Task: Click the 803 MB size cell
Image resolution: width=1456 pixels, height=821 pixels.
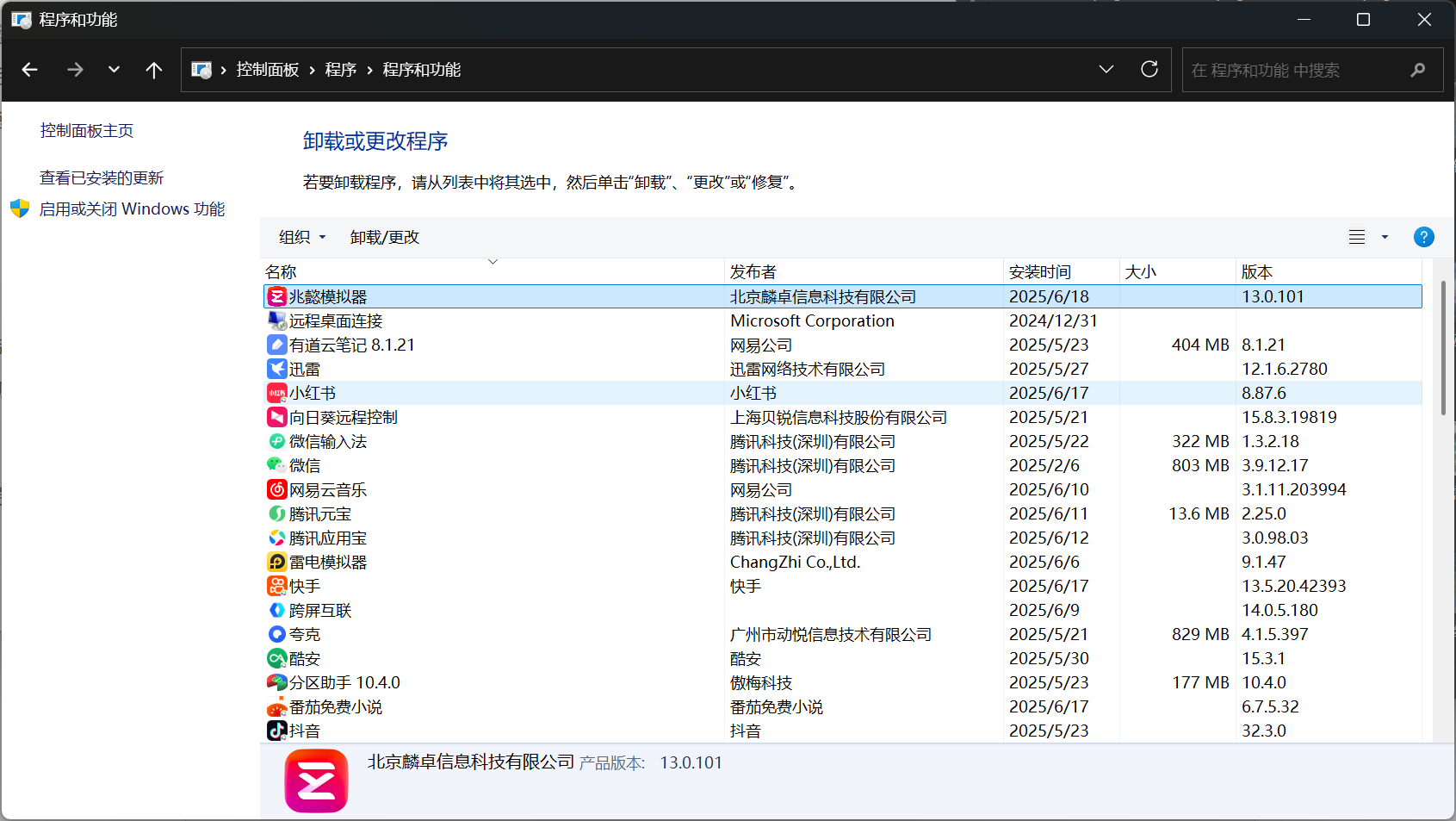Action: [x=1200, y=465]
